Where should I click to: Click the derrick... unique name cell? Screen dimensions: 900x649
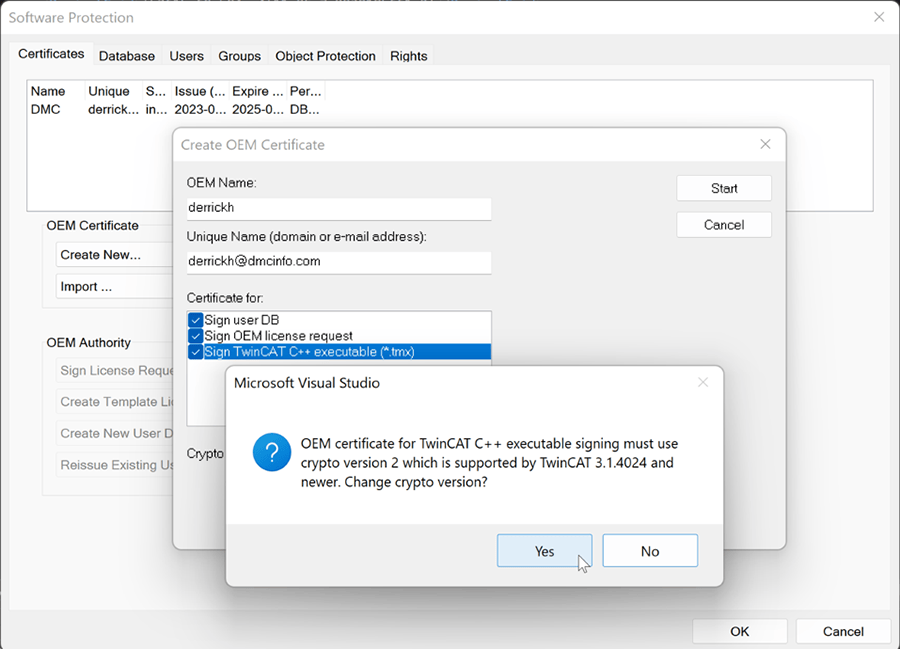[x=113, y=110]
